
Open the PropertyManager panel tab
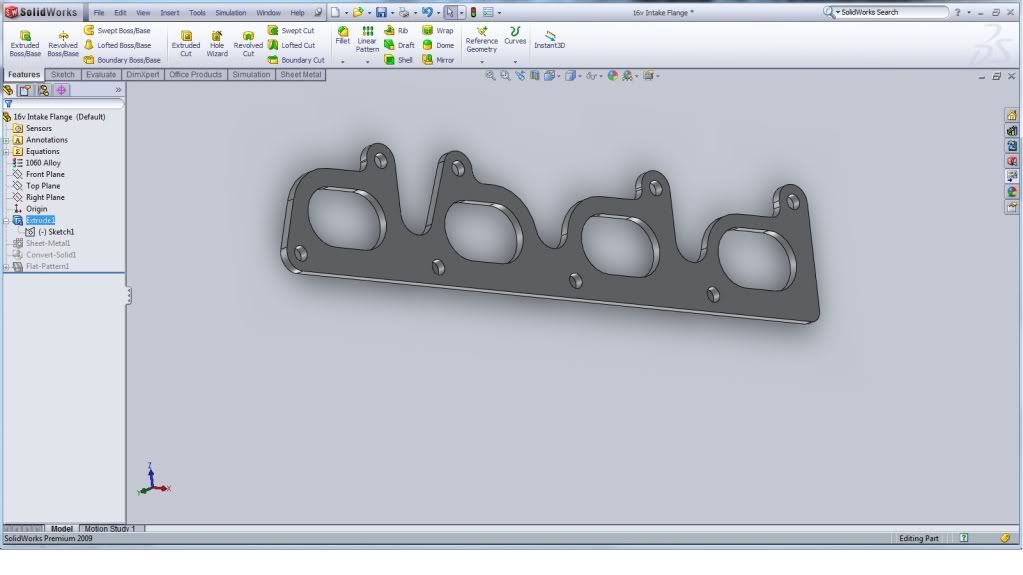tap(25, 90)
